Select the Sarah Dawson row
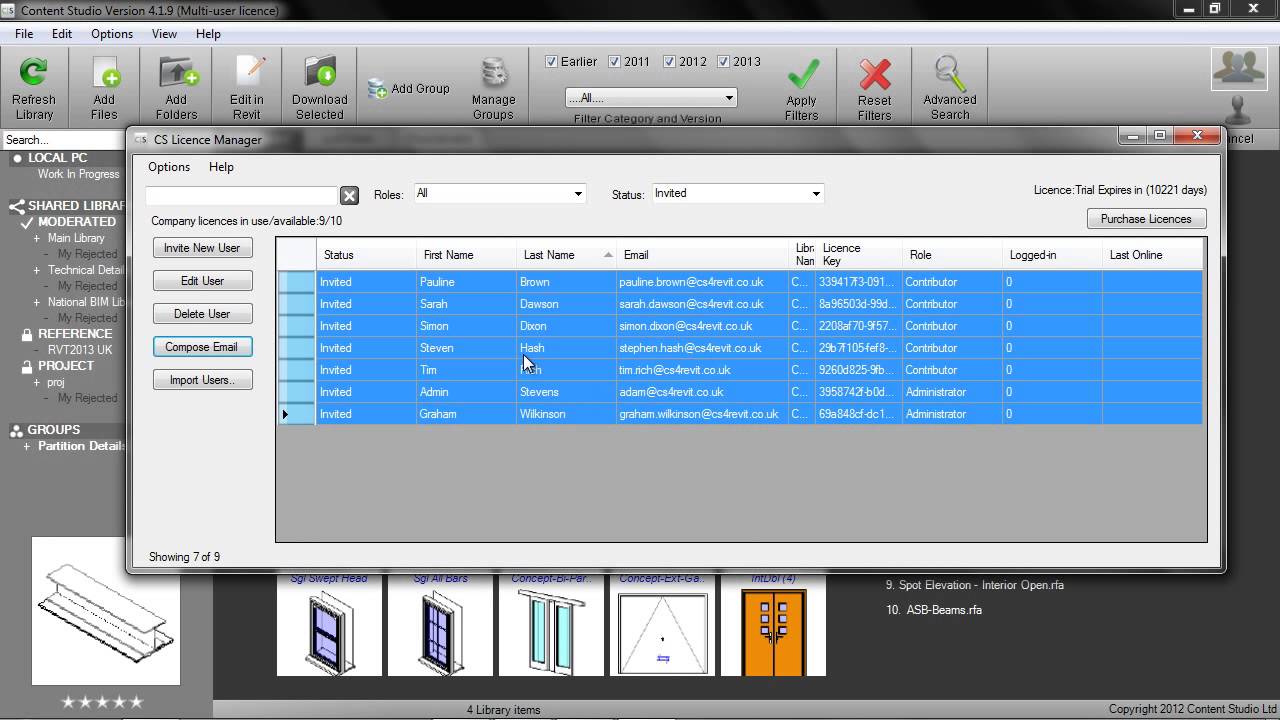 click(740, 304)
